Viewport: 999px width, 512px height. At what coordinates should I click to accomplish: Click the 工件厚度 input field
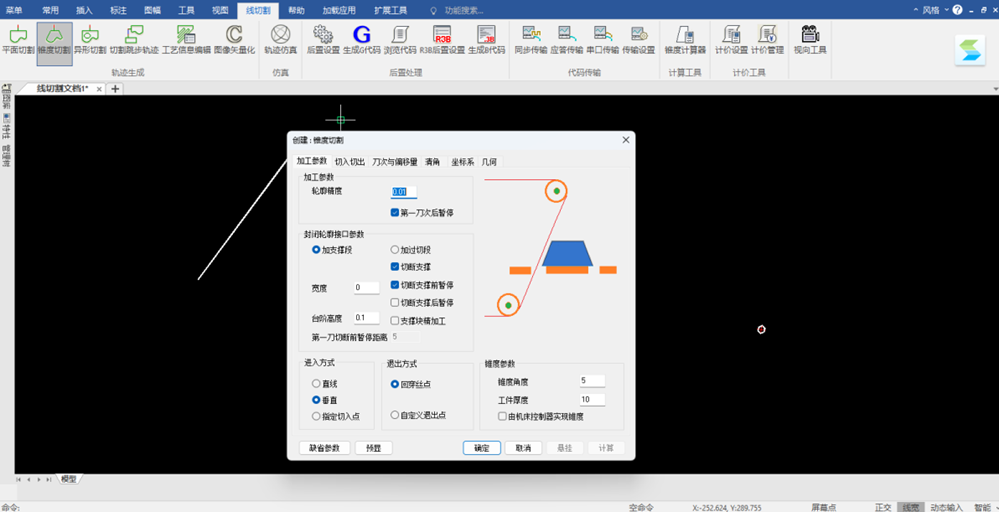click(592, 400)
